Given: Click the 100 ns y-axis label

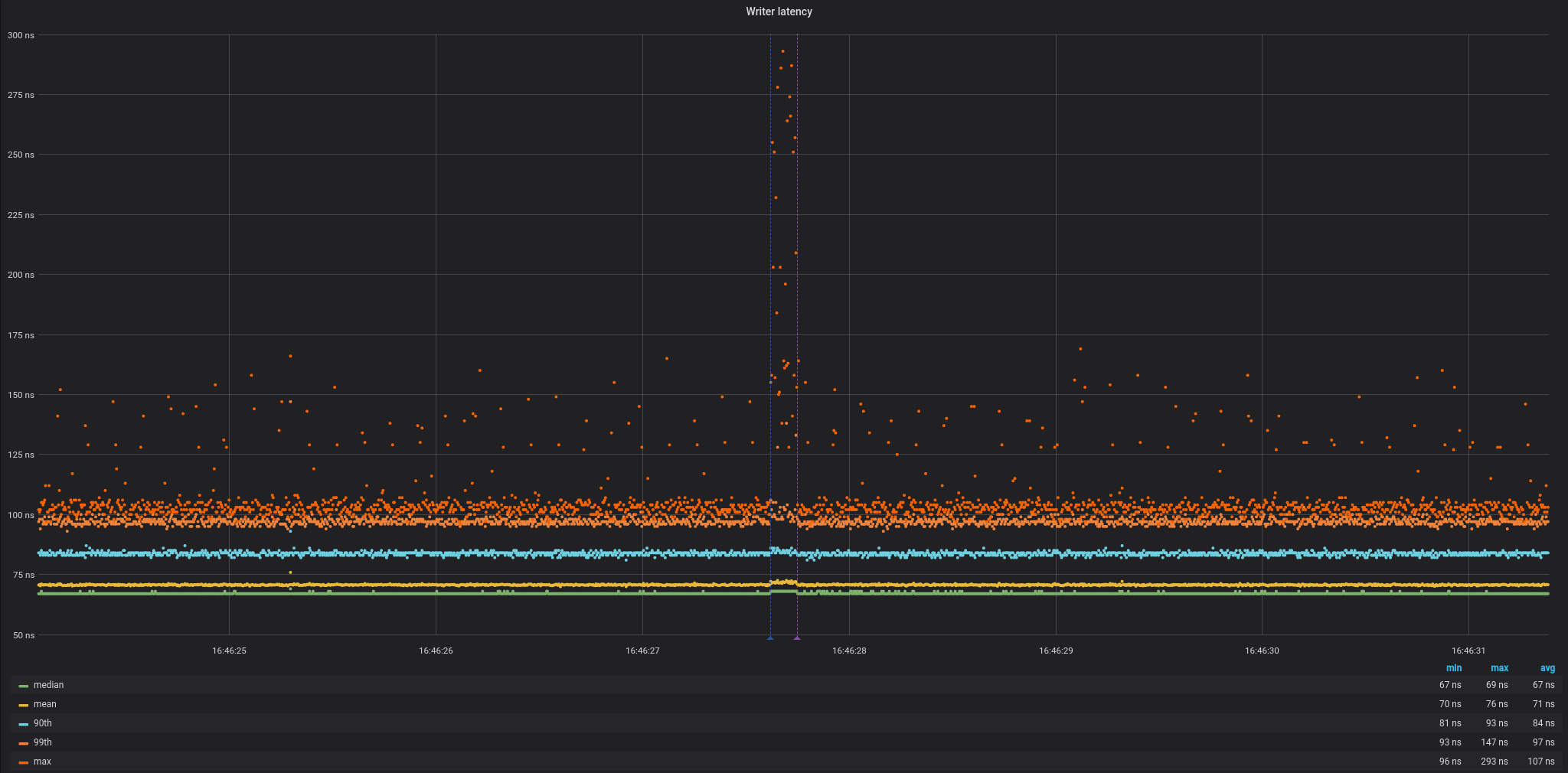Looking at the screenshot, I should 21,515.
